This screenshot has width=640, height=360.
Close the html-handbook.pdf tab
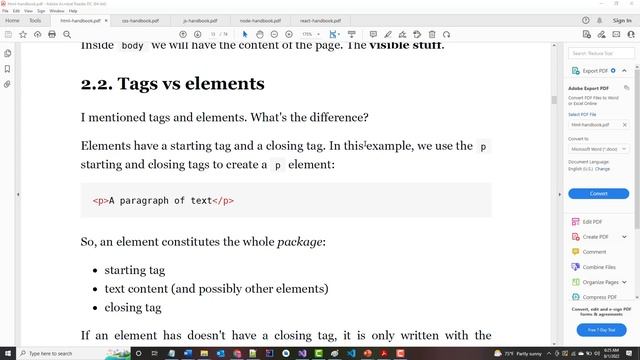point(106,21)
